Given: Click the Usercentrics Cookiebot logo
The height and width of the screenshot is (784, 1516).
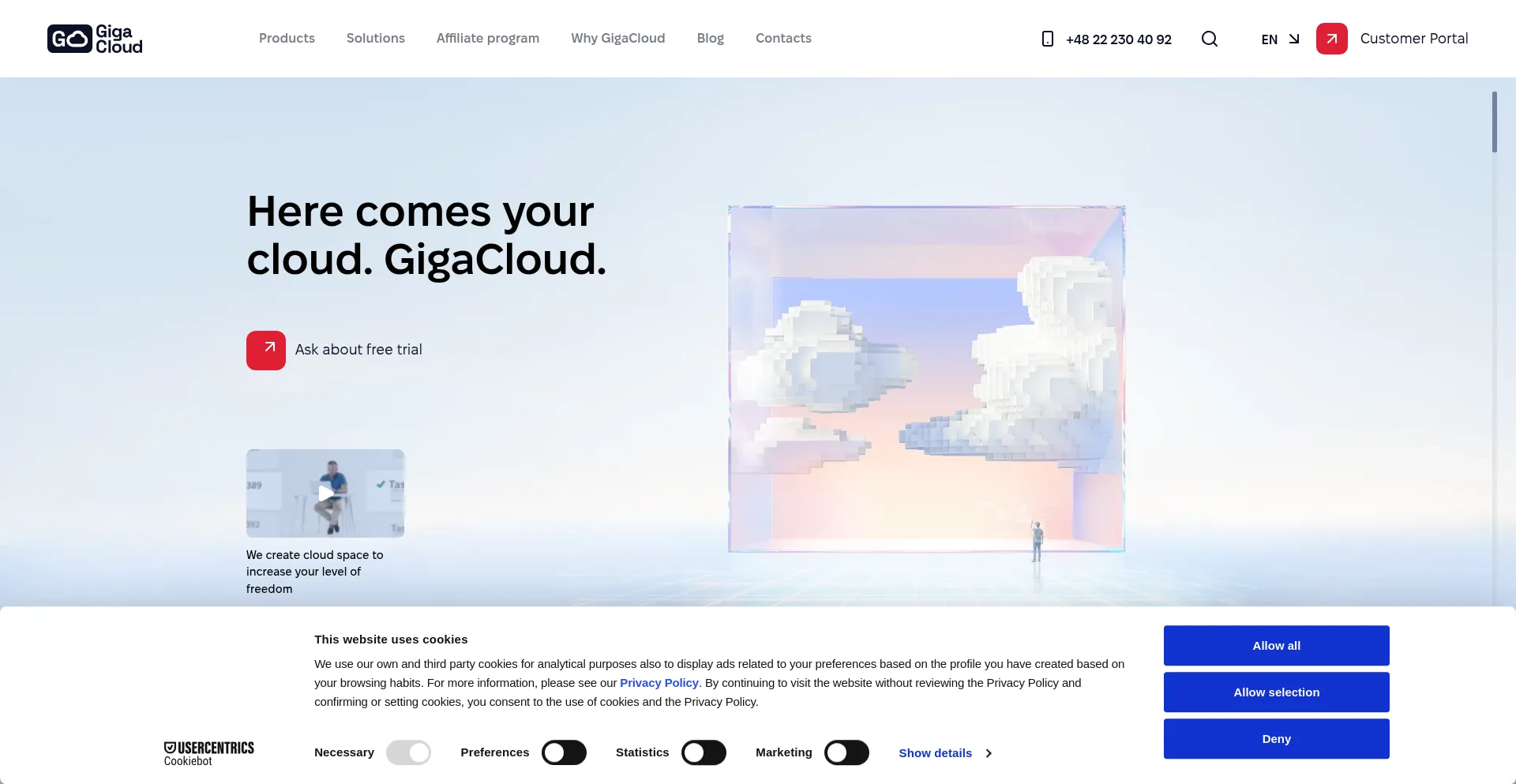Looking at the screenshot, I should 208,753.
